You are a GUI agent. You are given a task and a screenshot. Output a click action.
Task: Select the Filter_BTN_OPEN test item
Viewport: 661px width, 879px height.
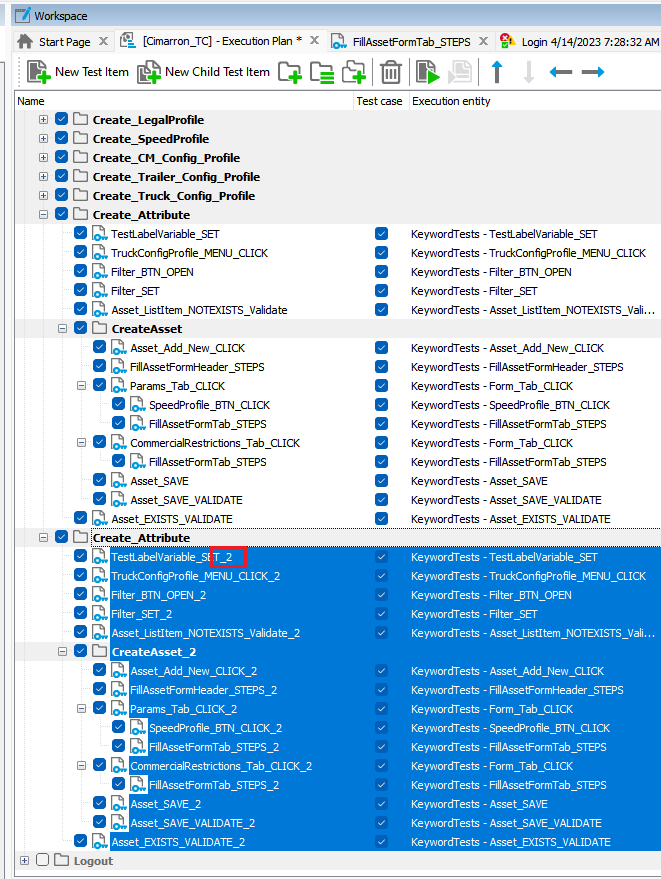coord(152,272)
